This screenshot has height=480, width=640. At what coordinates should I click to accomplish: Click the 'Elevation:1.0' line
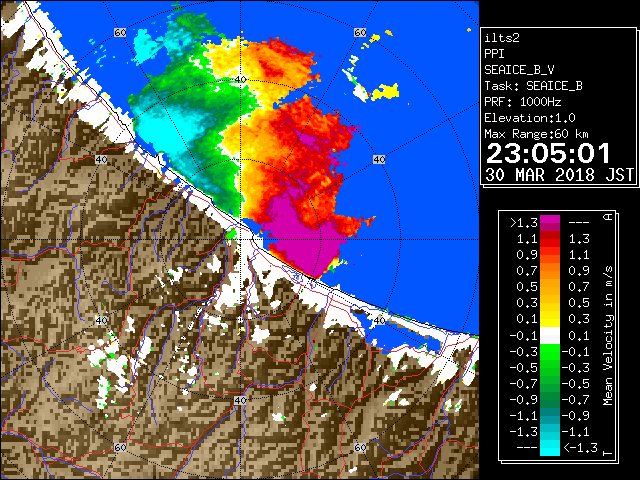point(530,118)
